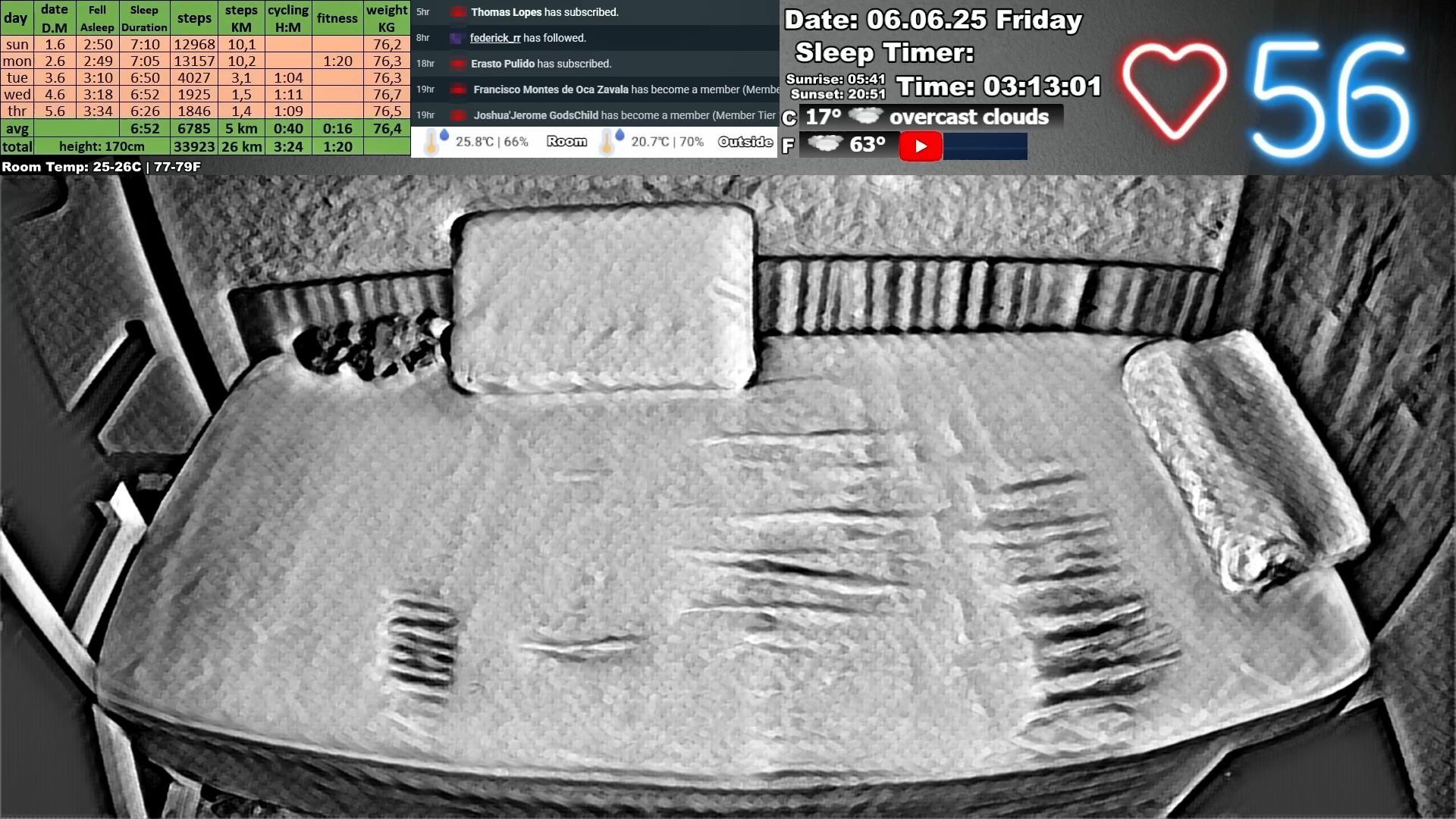This screenshot has height=819, width=1456.
Task: Click the 'Sleep Duration' column header
Action: pyautogui.click(x=144, y=18)
